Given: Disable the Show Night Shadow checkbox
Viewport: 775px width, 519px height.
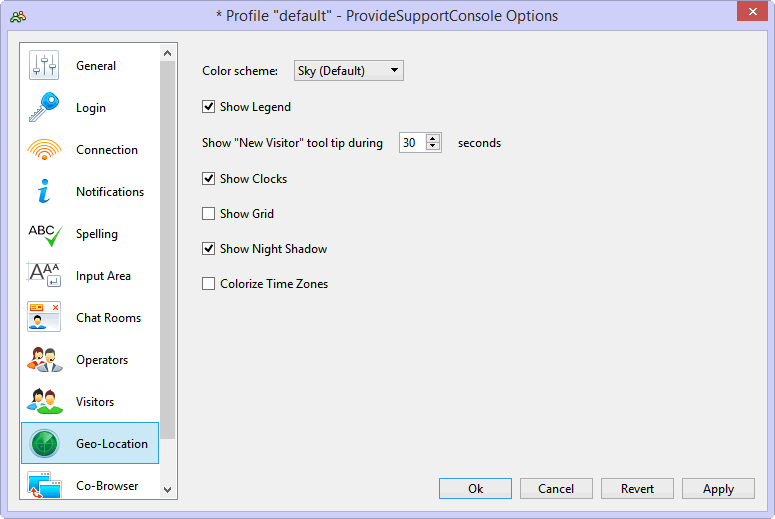Looking at the screenshot, I should click(x=208, y=249).
